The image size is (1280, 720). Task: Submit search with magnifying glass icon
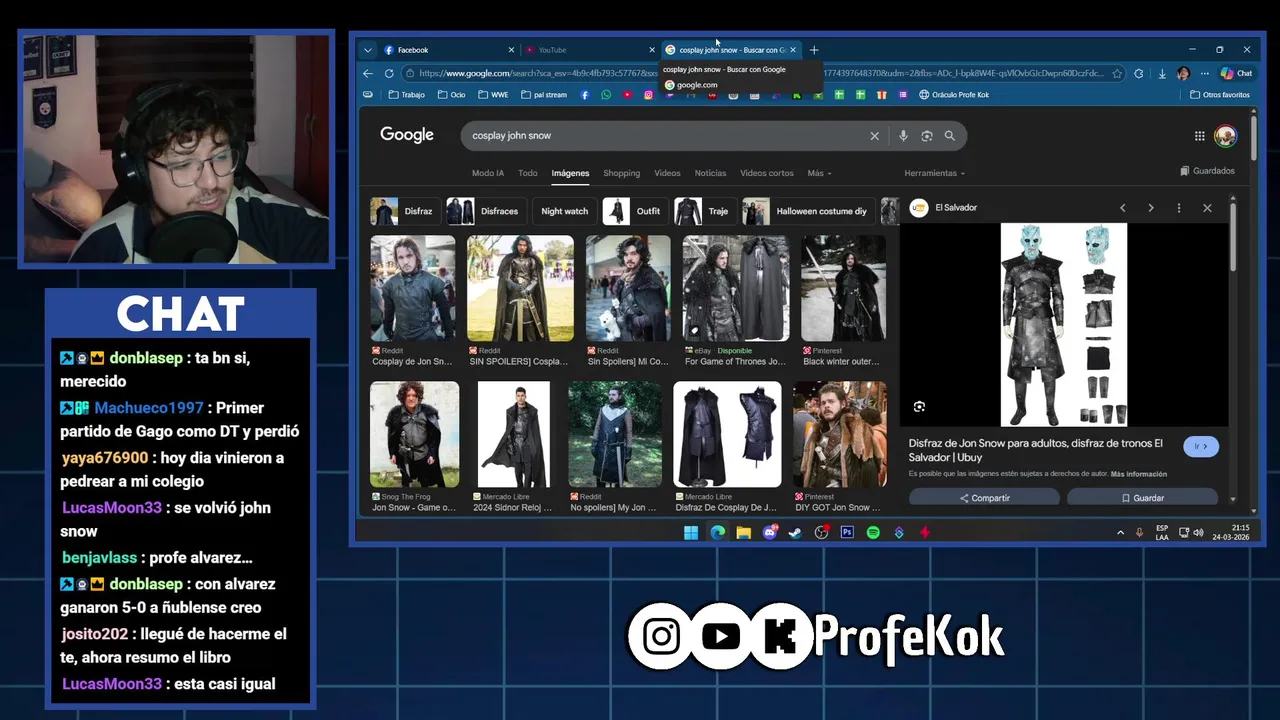click(x=950, y=136)
